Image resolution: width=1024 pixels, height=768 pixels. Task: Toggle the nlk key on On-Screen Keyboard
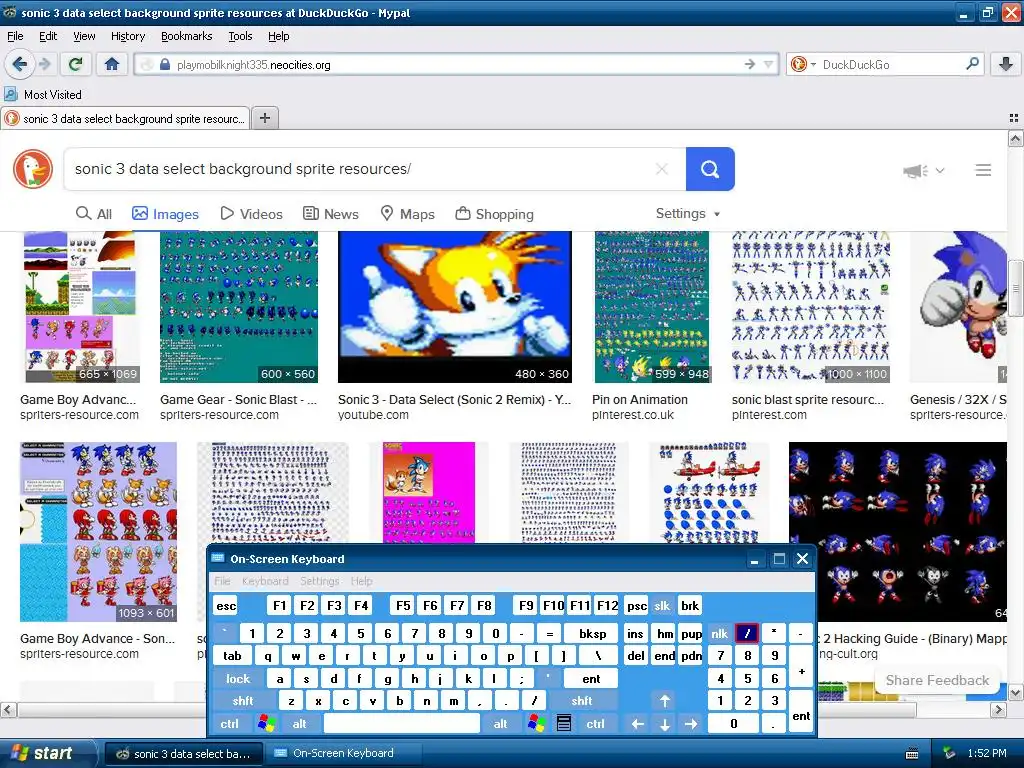point(720,633)
